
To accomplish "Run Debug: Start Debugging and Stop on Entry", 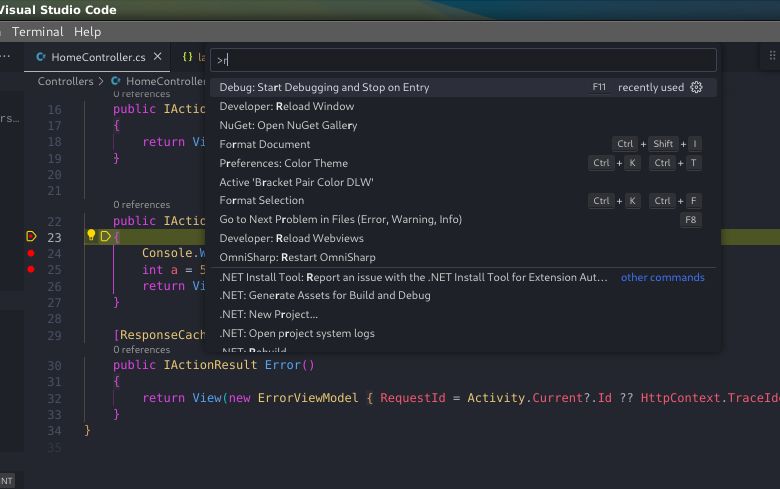I will click(x=463, y=87).
